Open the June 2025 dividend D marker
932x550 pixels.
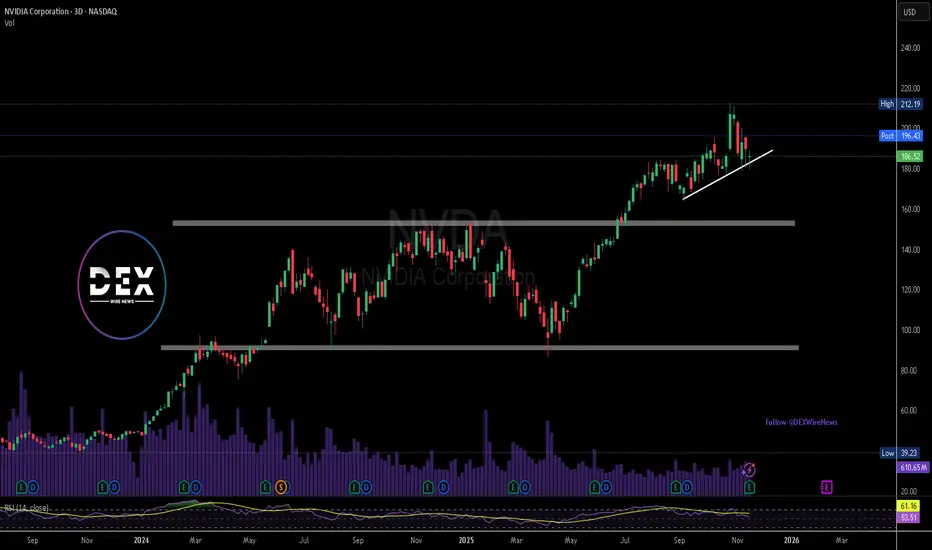(x=606, y=488)
